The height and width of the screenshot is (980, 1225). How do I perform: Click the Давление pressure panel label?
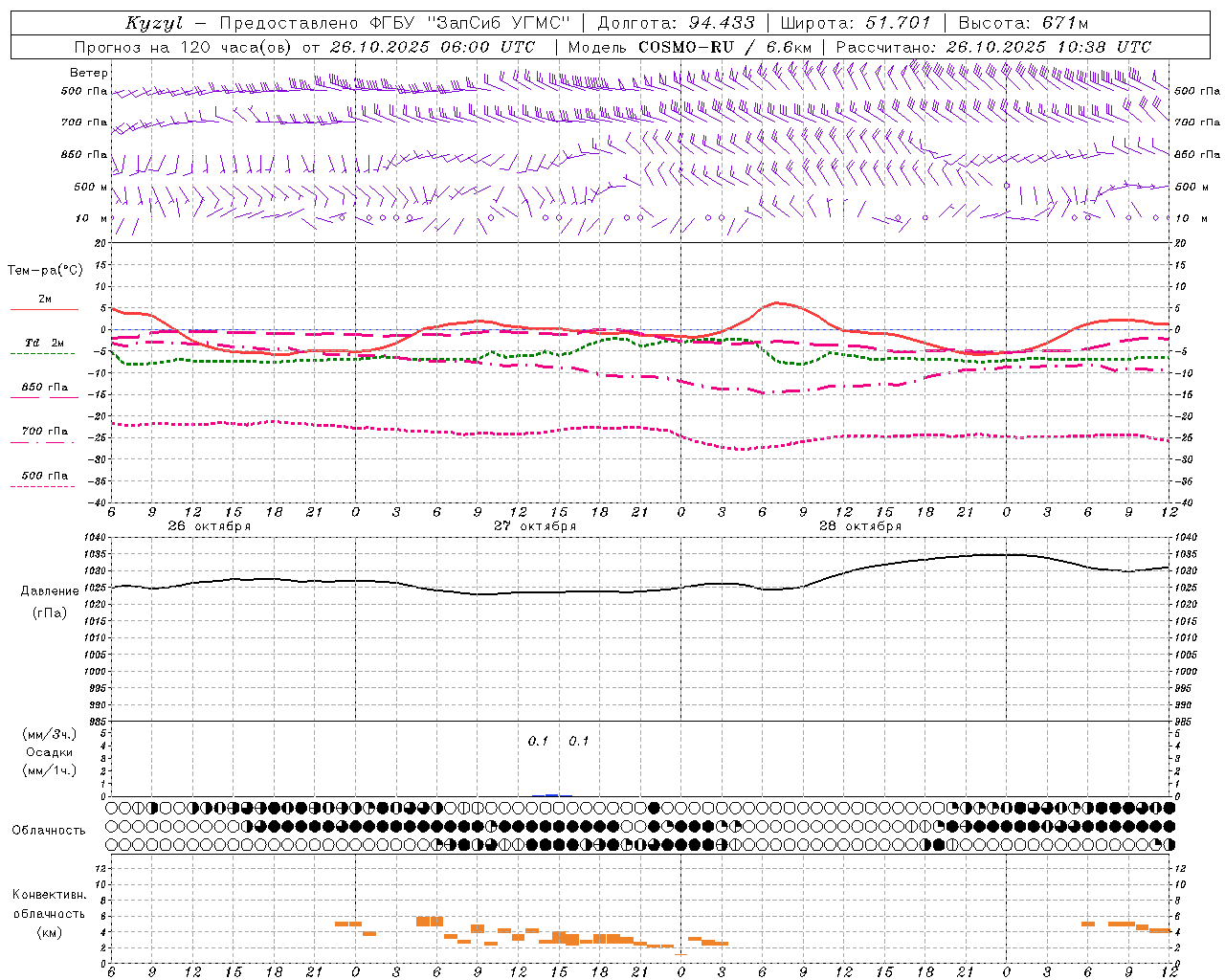(x=50, y=591)
